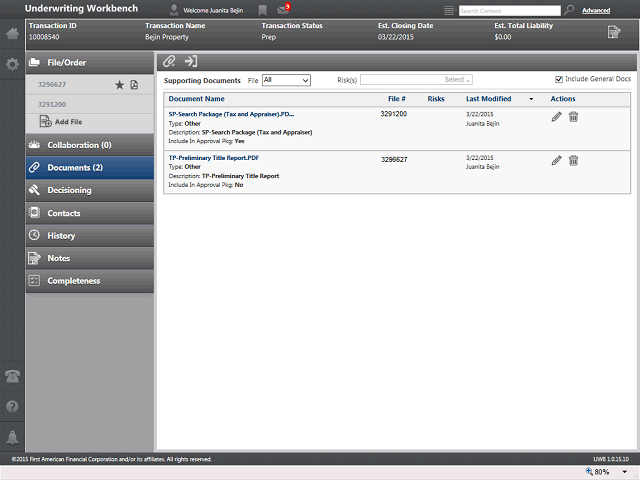Open the Completeness section
Viewport: 640px width, 480px height.
point(90,281)
